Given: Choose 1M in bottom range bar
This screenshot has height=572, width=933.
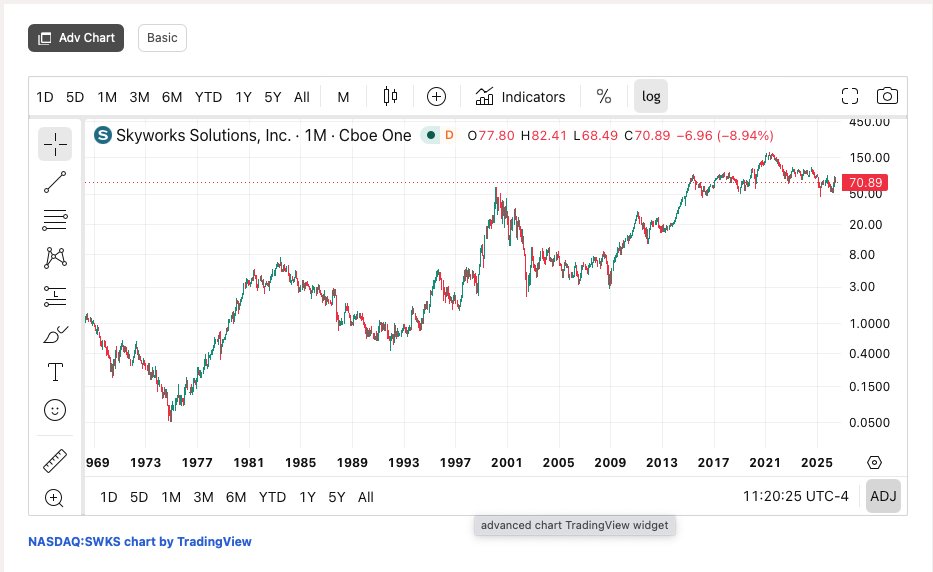Looking at the screenshot, I should (171, 497).
